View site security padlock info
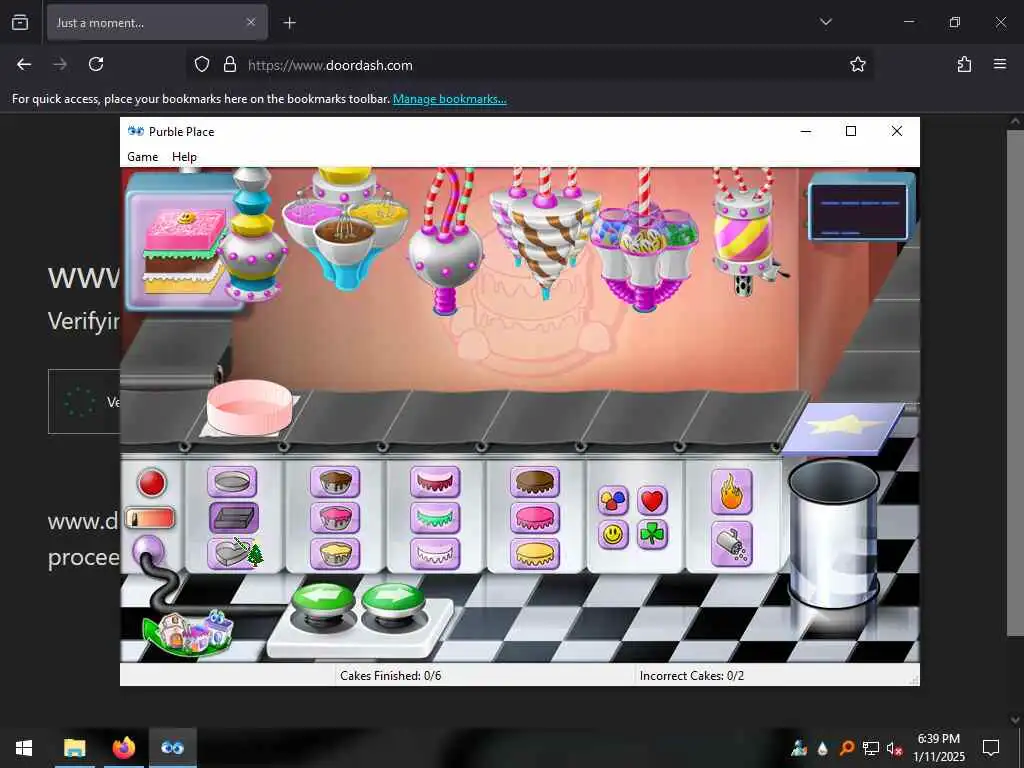This screenshot has height=768, width=1024. pos(230,64)
